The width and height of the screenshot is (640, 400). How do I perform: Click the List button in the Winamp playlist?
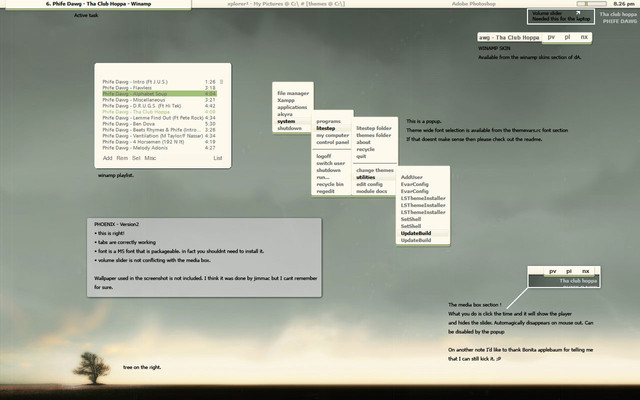coord(218,158)
